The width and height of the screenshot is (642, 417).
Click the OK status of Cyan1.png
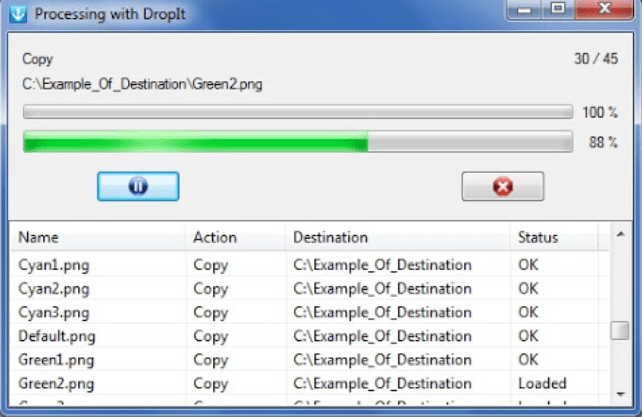528,265
